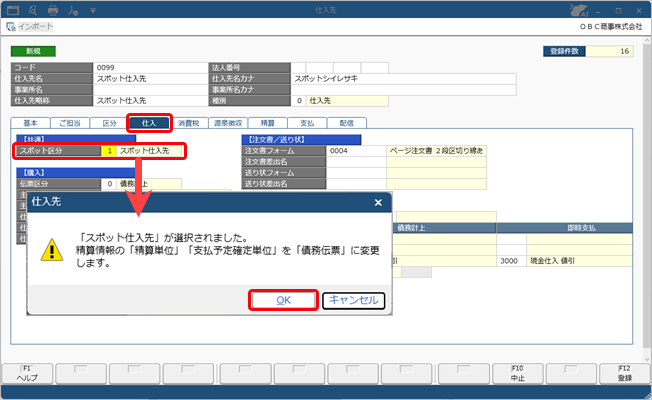Click the window menu icon in title bar

(13, 10)
